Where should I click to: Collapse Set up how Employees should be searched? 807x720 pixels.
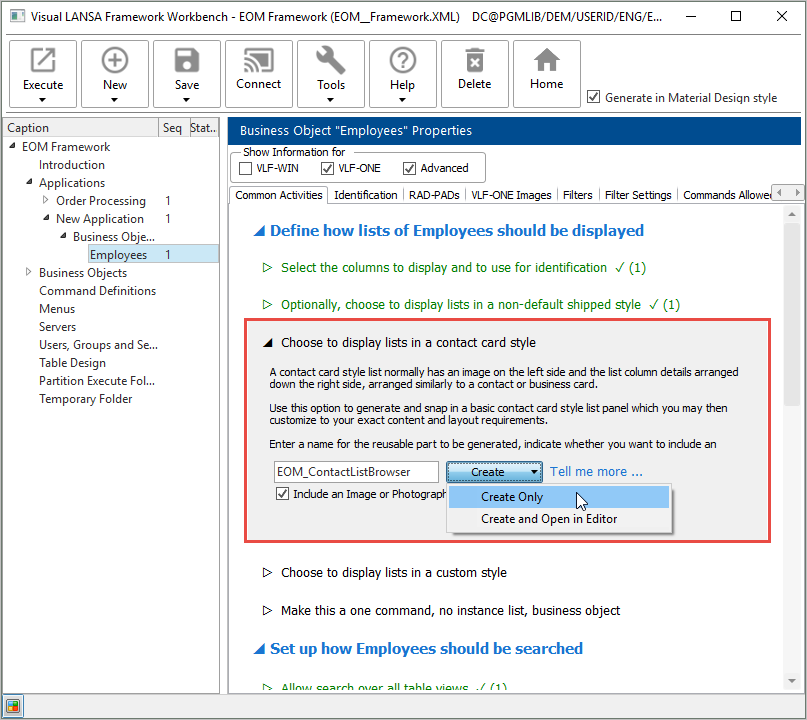260,649
